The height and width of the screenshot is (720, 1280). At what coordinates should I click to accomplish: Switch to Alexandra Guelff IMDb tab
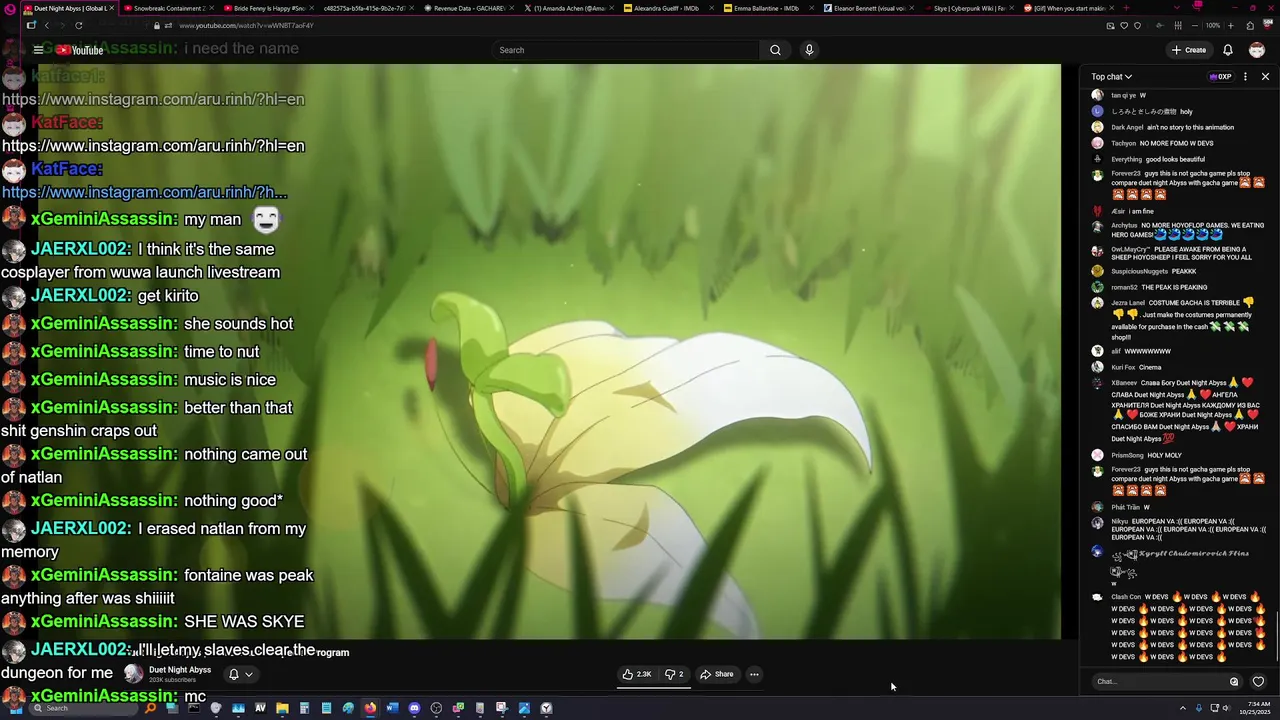pos(668,8)
